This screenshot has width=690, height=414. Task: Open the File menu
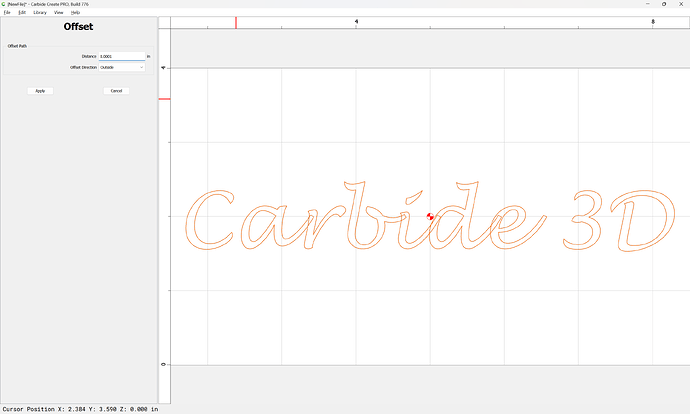tap(7, 12)
